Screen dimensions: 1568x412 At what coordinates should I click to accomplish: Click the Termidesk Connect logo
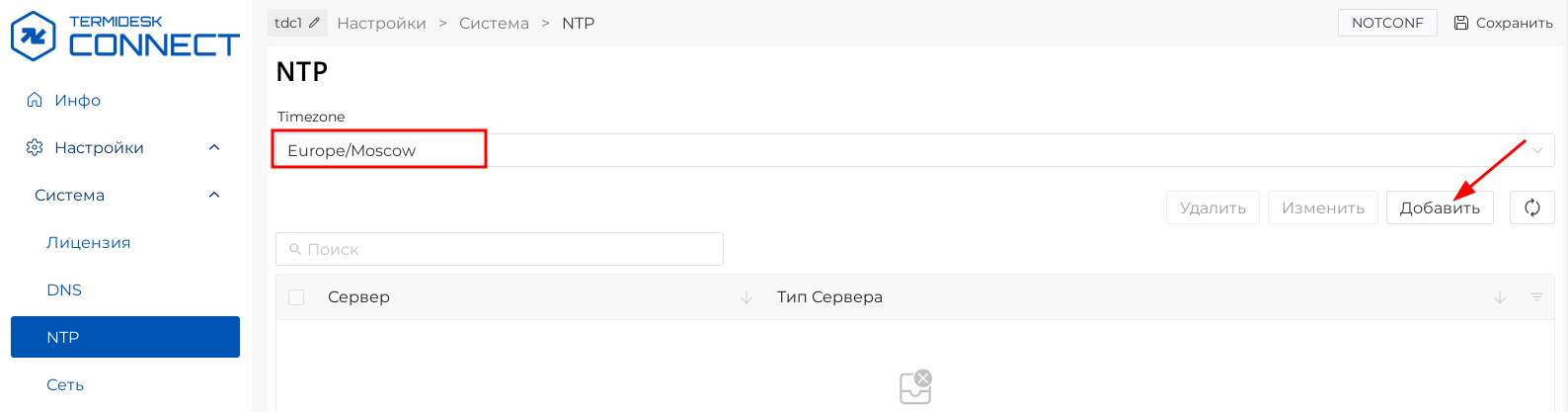pos(124,37)
